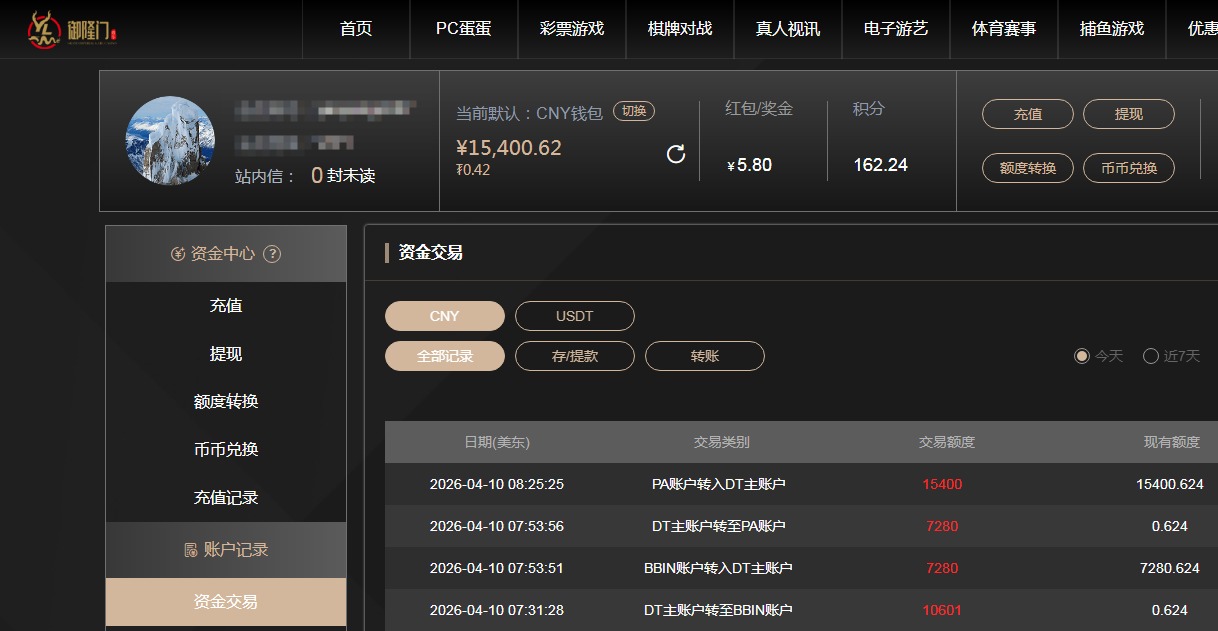Click the 充值 button in the account header
The width and height of the screenshot is (1218, 631).
pos(1027,114)
